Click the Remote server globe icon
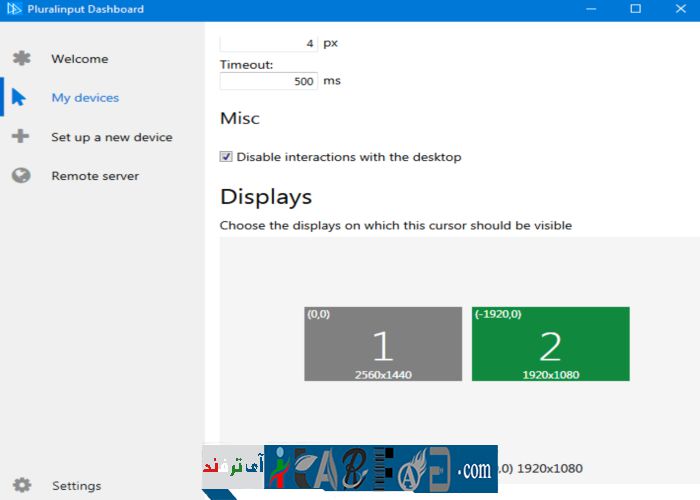Screen dimensions: 700x500 pos(21,176)
